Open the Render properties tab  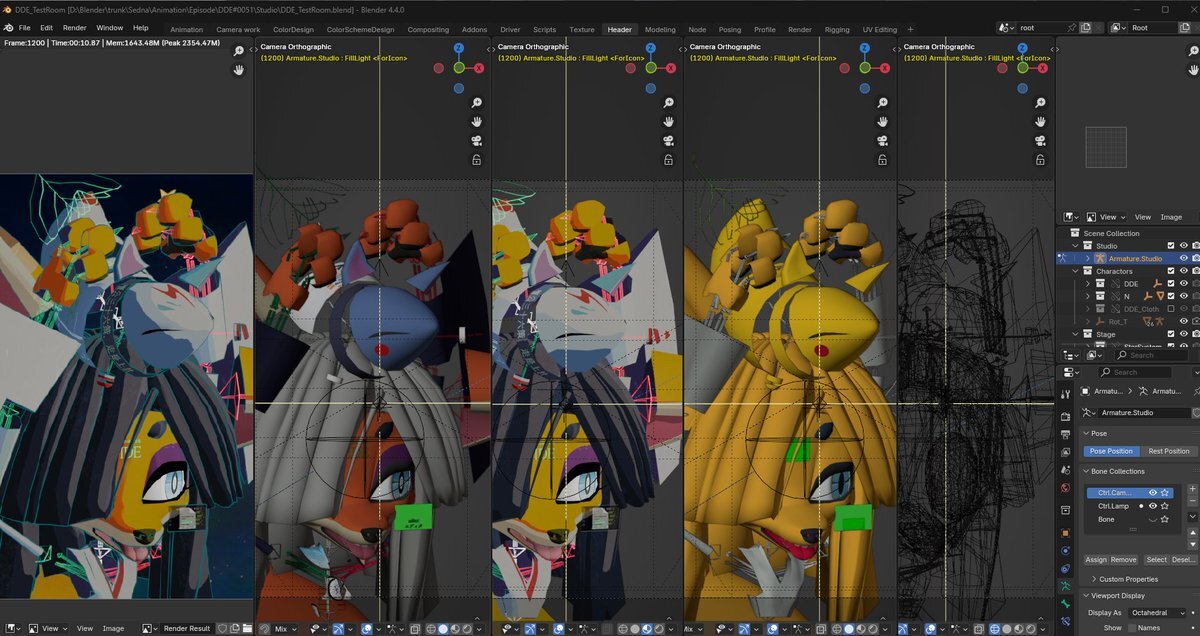[x=1065, y=417]
